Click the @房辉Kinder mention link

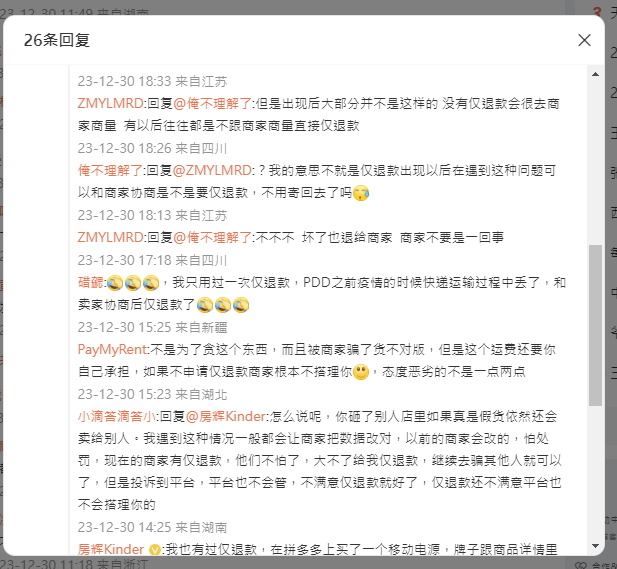[226, 416]
